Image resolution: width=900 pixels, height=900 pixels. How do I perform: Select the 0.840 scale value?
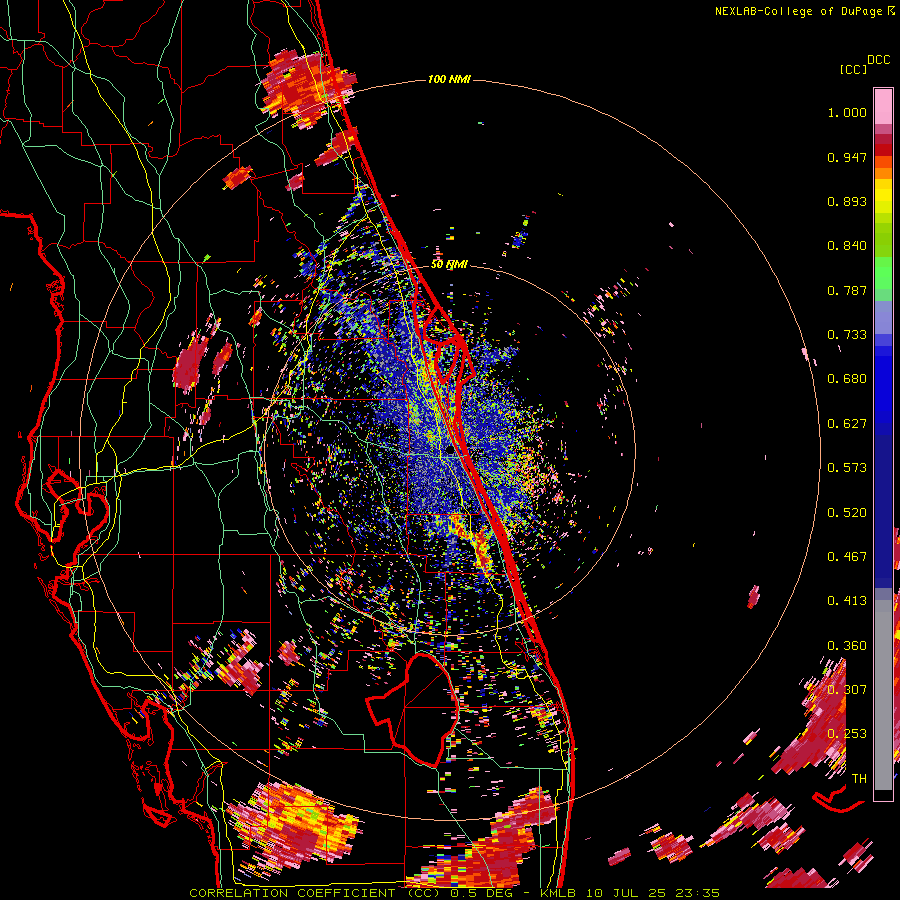[847, 246]
